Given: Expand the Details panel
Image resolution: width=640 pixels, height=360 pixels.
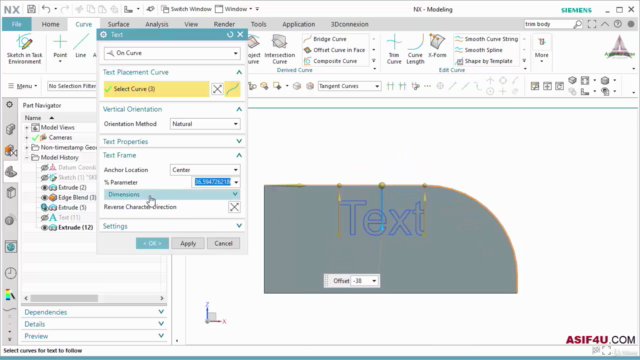Looking at the screenshot, I should pyautogui.click(x=94, y=324).
